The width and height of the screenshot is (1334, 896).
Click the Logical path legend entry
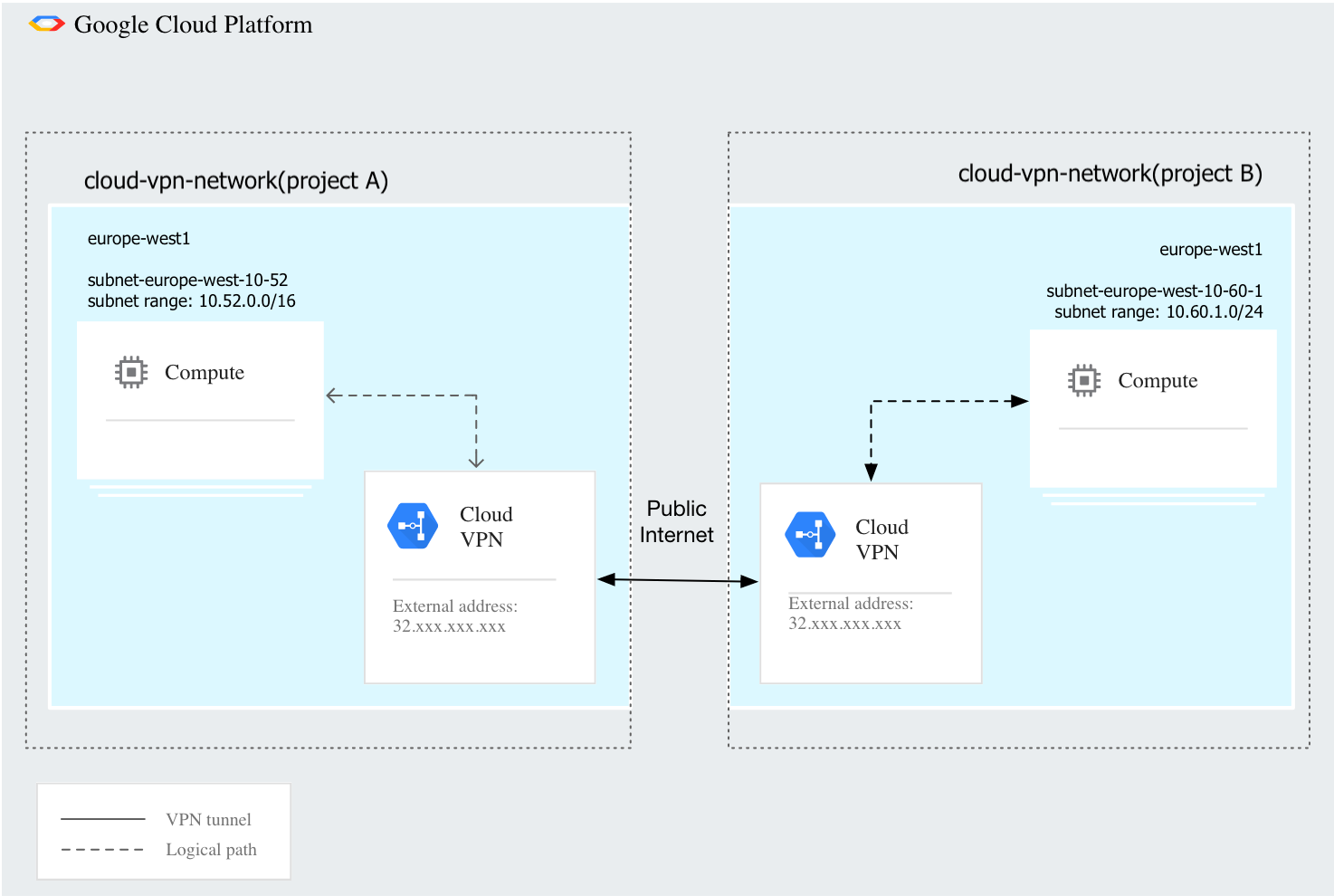[212, 850]
